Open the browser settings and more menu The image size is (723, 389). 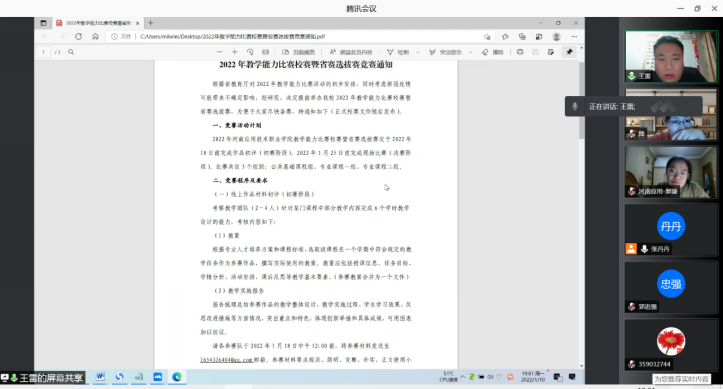point(574,36)
